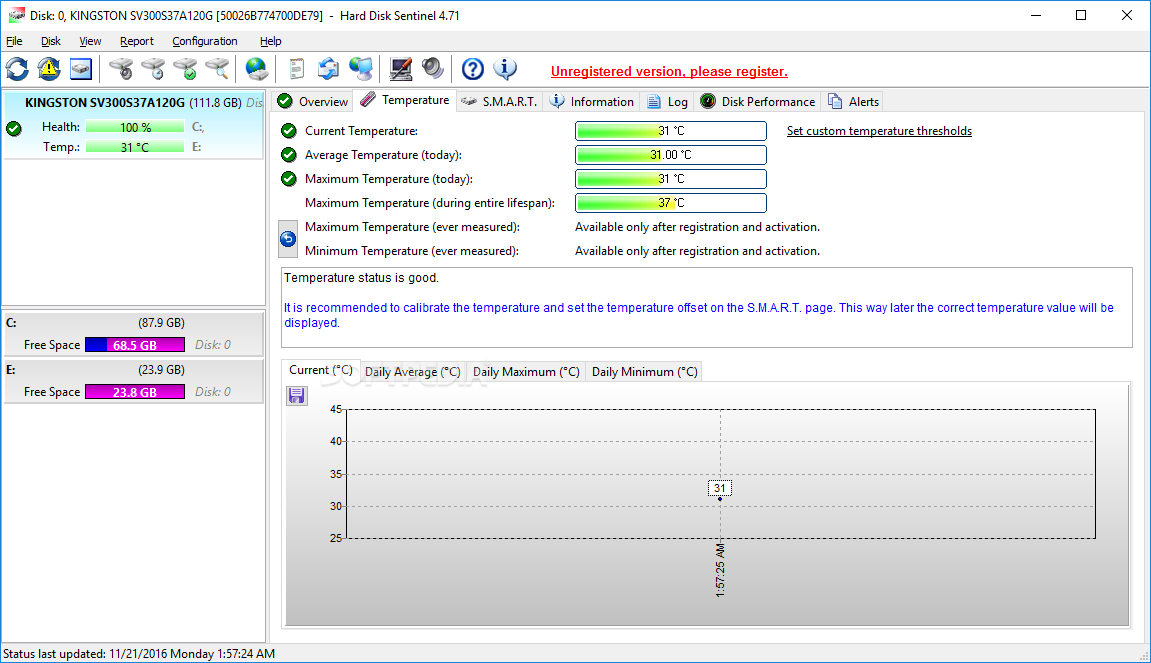Click the globe and monitor network icon
Image resolution: width=1151 pixels, height=663 pixels.
pos(360,70)
